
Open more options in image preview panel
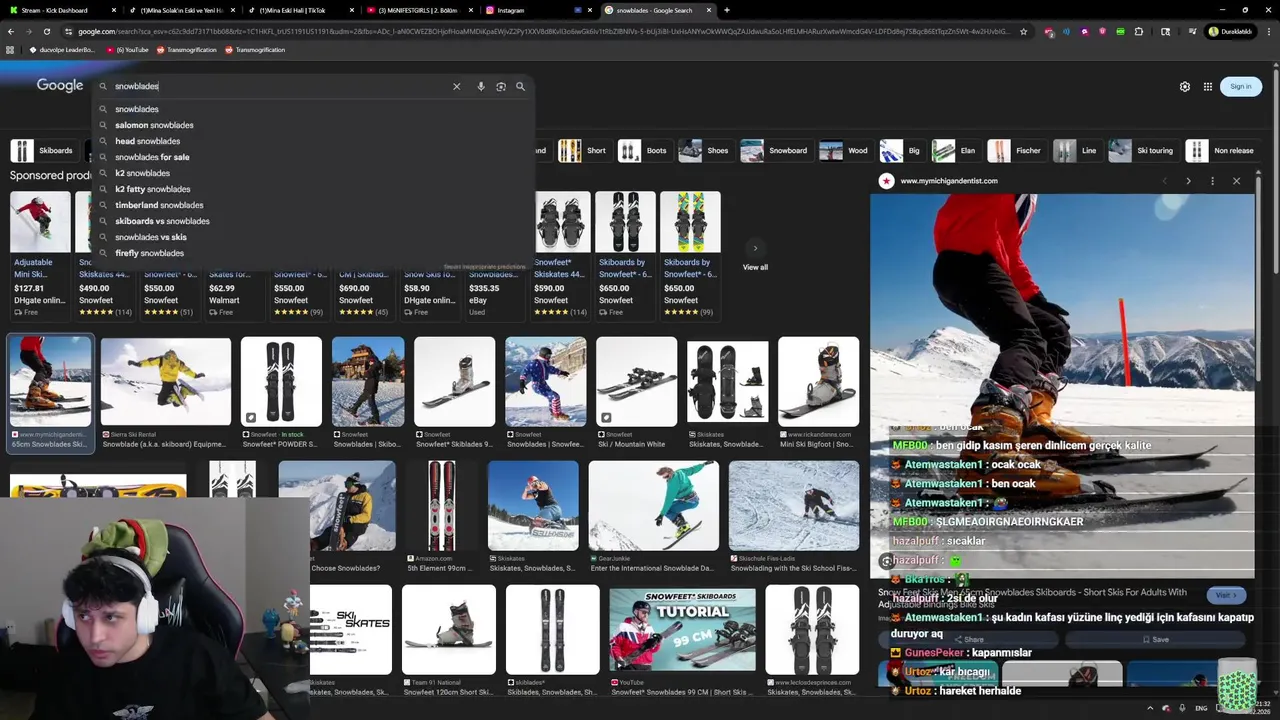tap(1212, 181)
